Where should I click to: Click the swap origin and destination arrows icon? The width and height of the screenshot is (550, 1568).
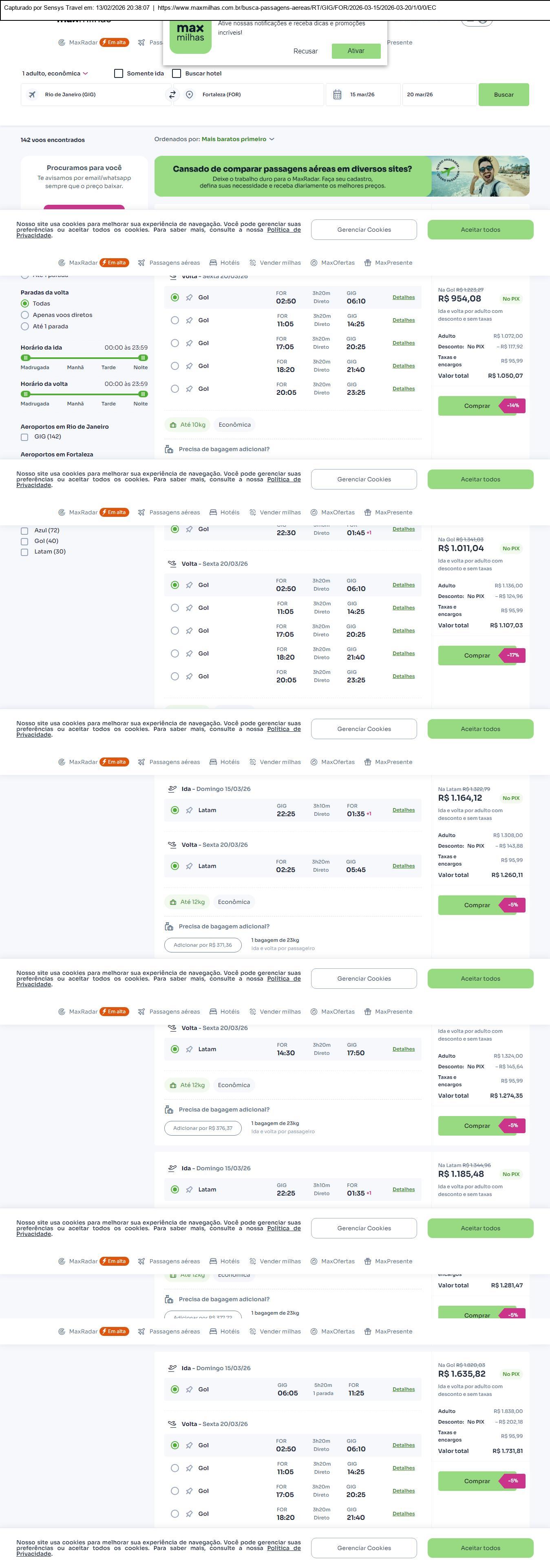pyautogui.click(x=172, y=95)
